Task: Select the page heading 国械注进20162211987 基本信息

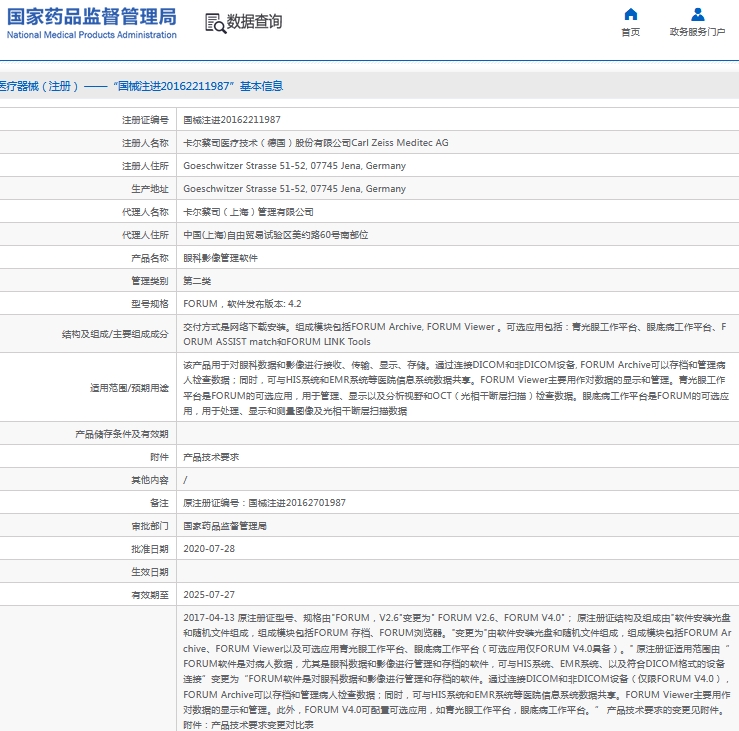Action: click(198, 86)
